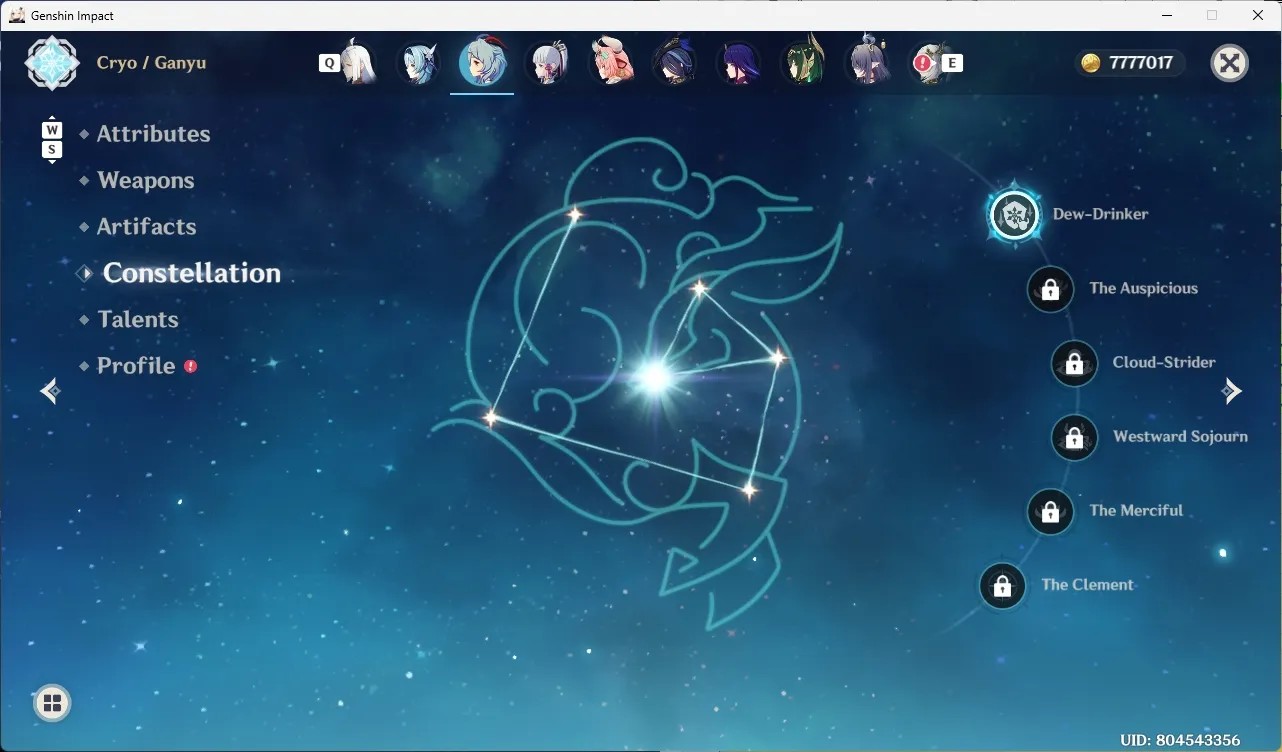This screenshot has width=1282, height=752.
Task: Click the red alert dot beside Profile
Action: pos(190,366)
